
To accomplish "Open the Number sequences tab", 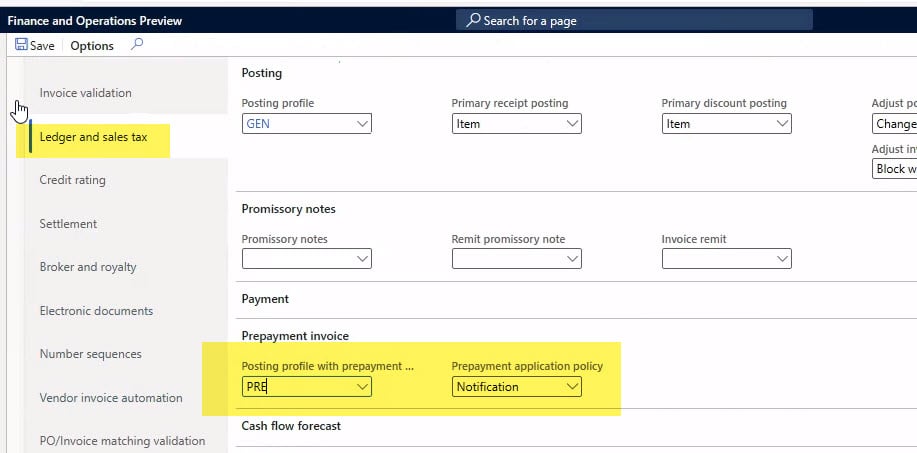I will pos(90,354).
